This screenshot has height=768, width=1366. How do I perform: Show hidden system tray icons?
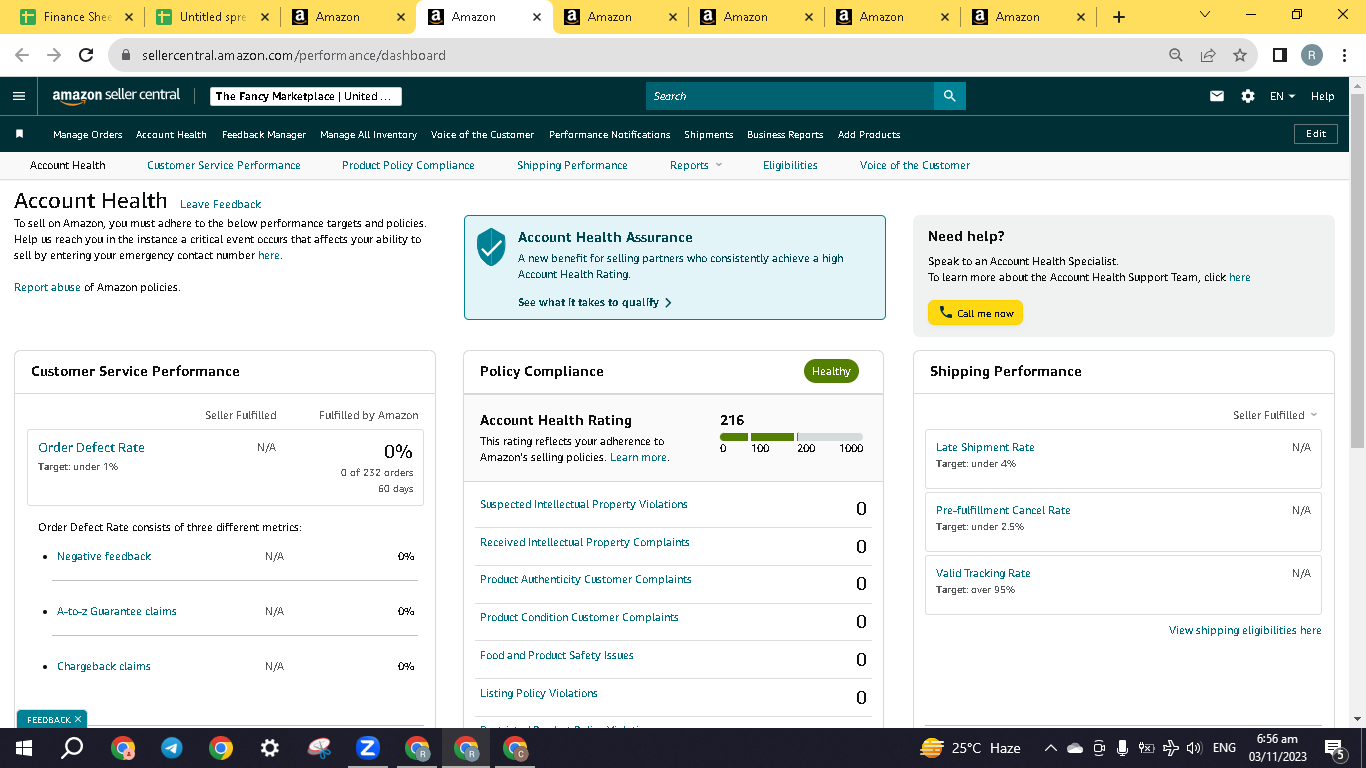(1050, 748)
